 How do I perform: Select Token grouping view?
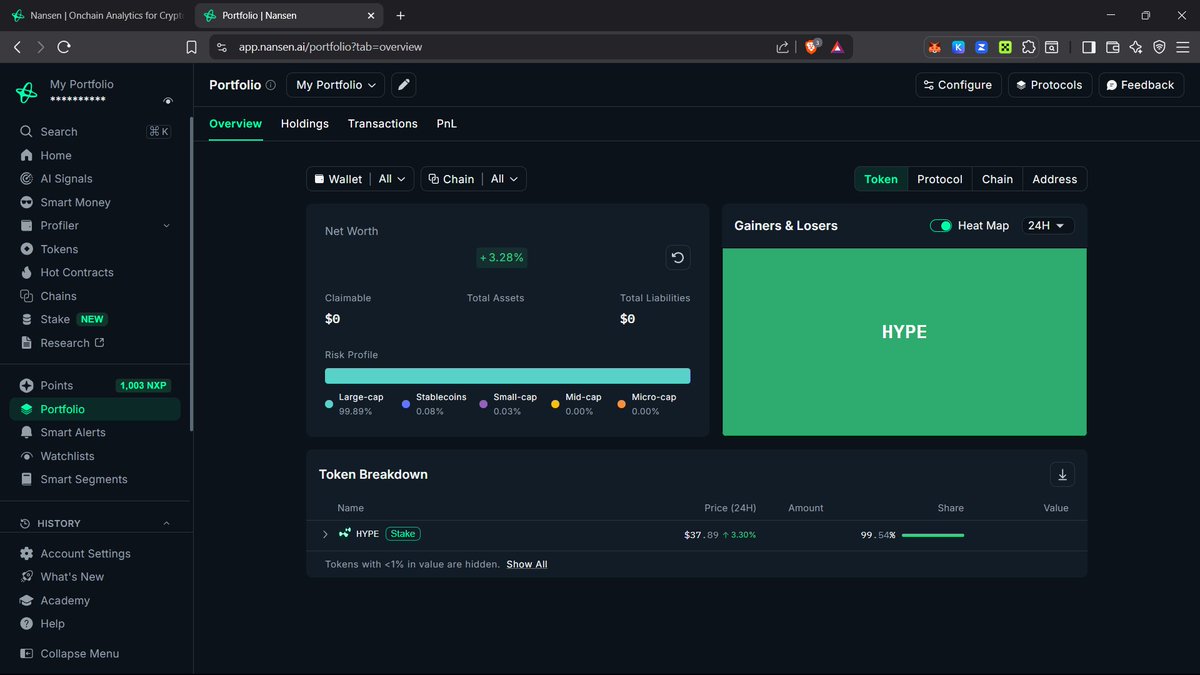click(x=881, y=179)
